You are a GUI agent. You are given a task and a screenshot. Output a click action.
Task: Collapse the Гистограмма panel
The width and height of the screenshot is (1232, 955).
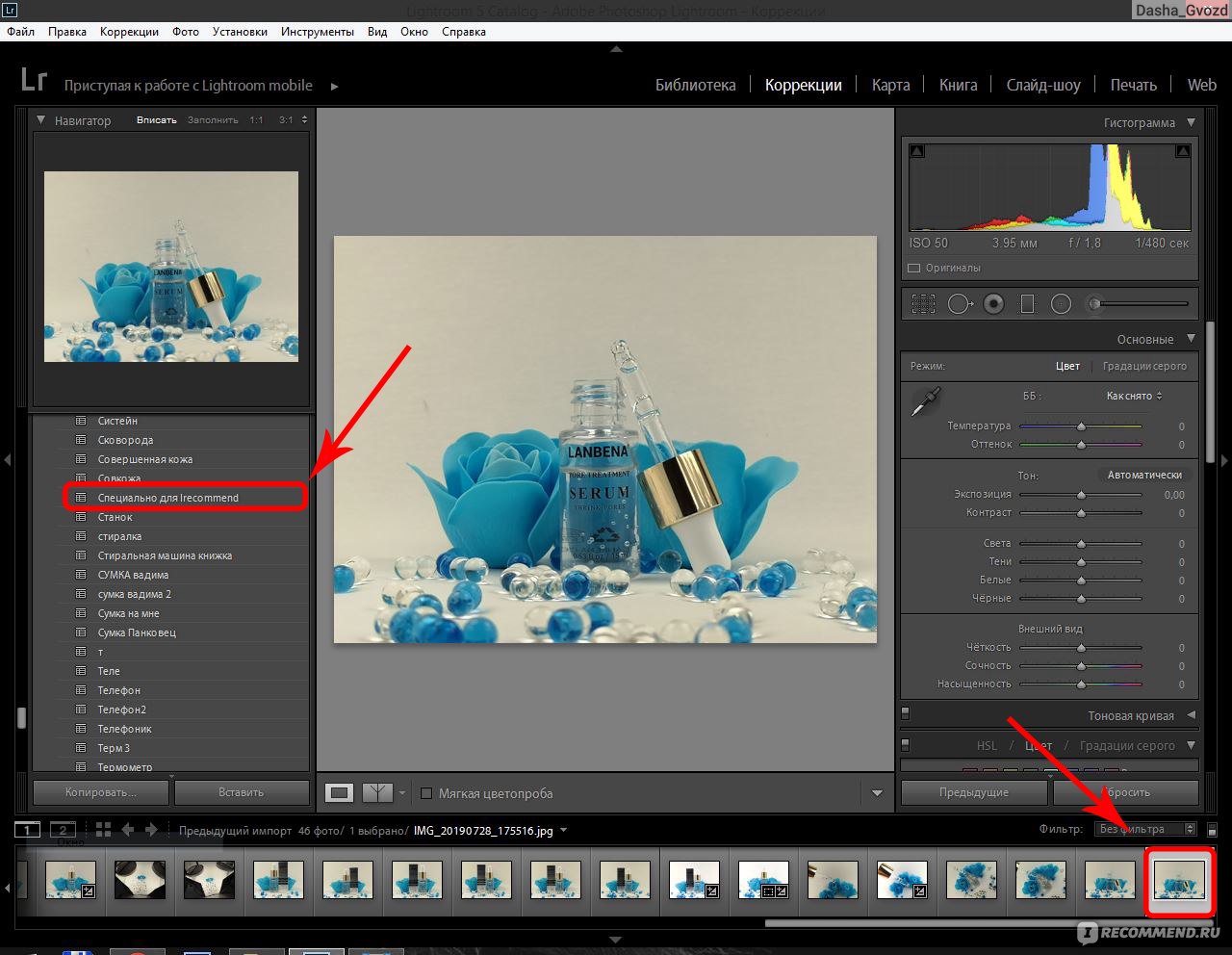tap(1191, 122)
